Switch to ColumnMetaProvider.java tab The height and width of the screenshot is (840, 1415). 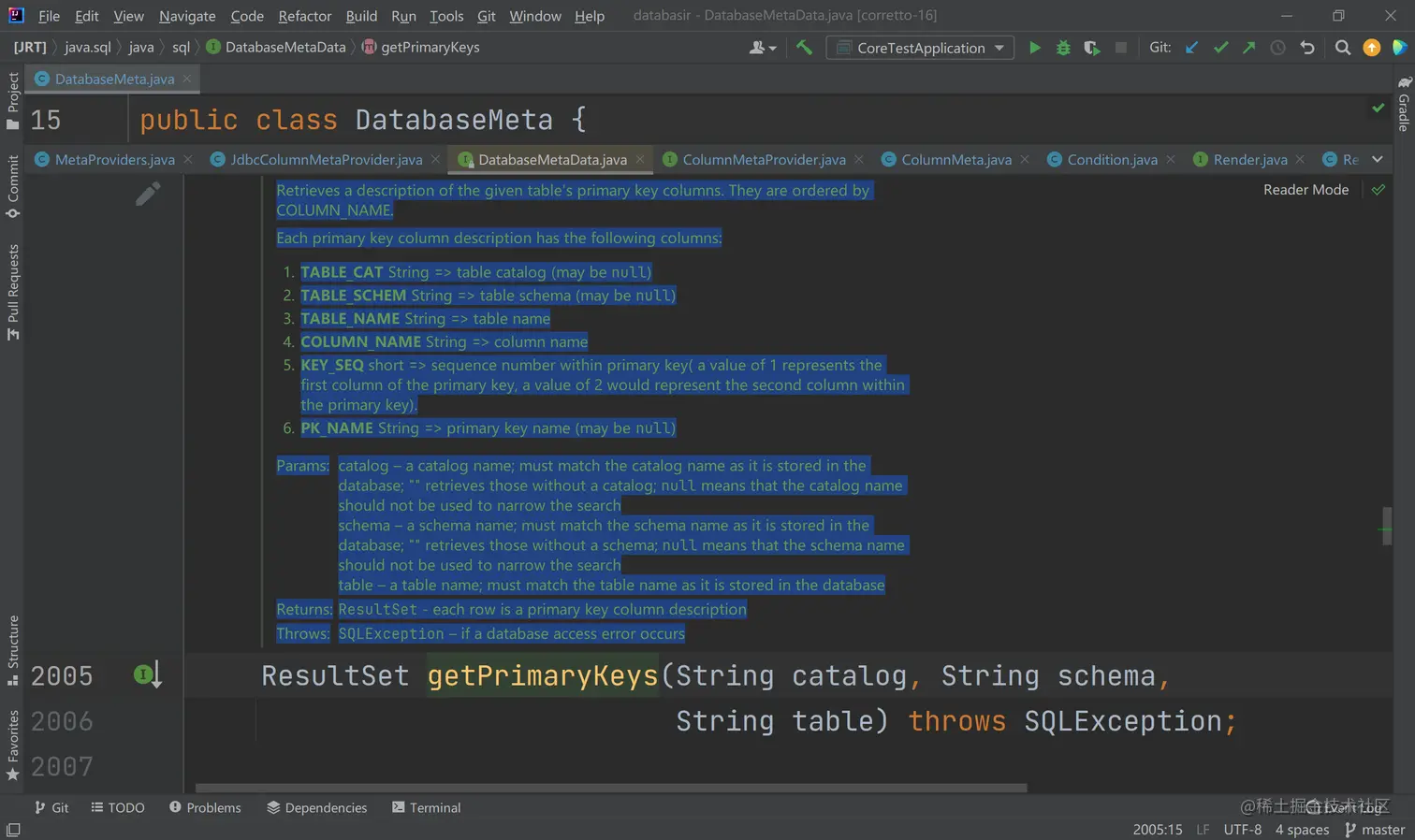(764, 160)
